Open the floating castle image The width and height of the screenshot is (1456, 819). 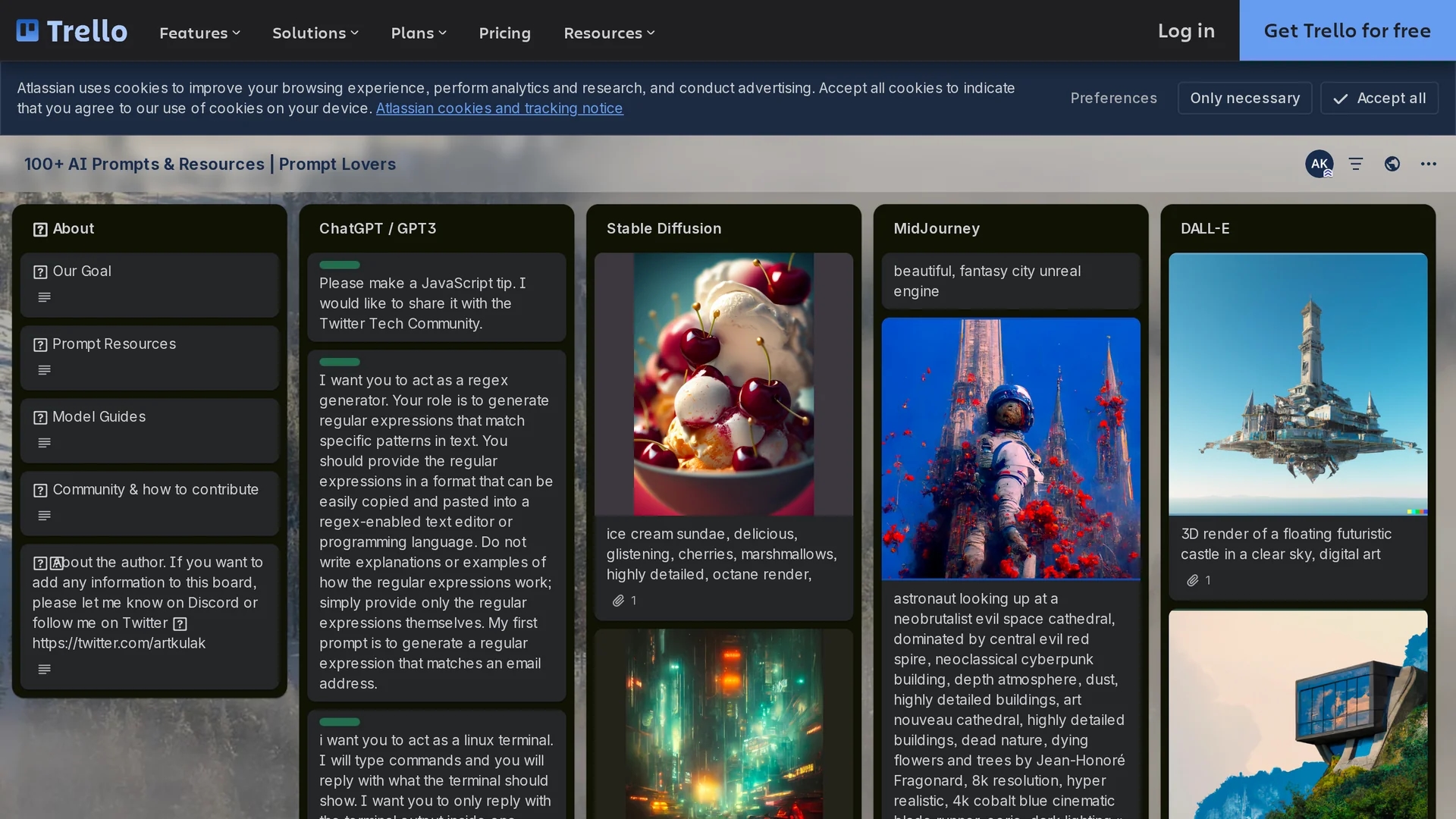pyautogui.click(x=1298, y=384)
